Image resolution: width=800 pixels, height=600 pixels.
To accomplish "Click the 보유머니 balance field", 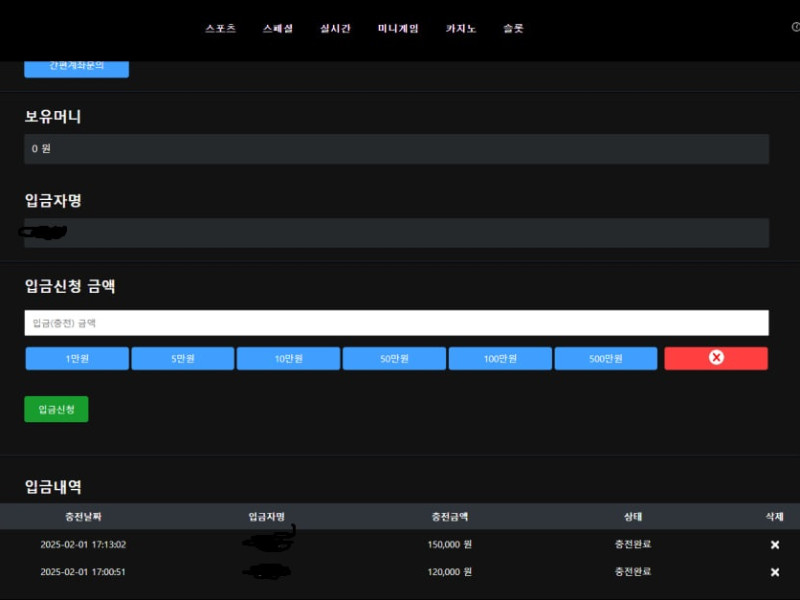I will coord(396,149).
